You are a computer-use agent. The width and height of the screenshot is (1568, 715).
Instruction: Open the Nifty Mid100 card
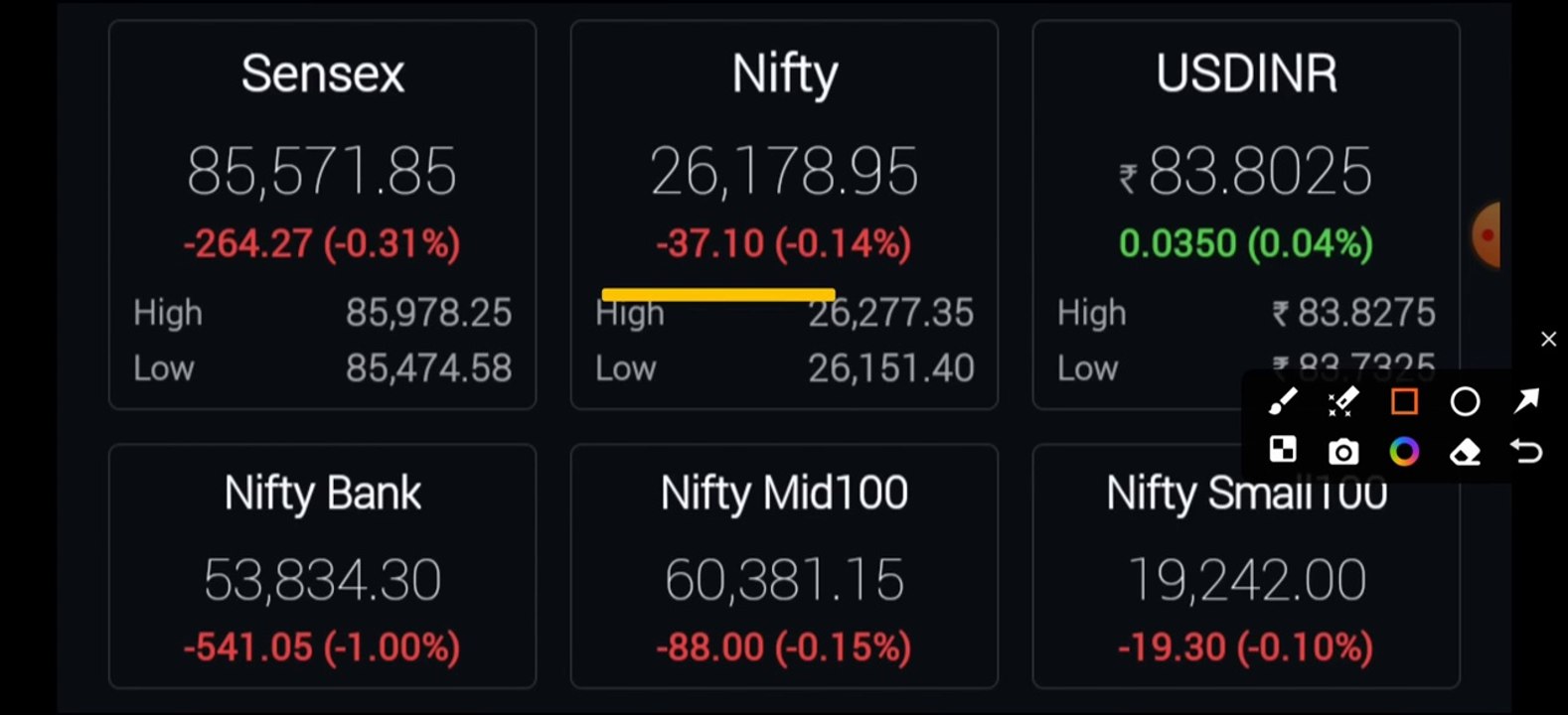784,566
